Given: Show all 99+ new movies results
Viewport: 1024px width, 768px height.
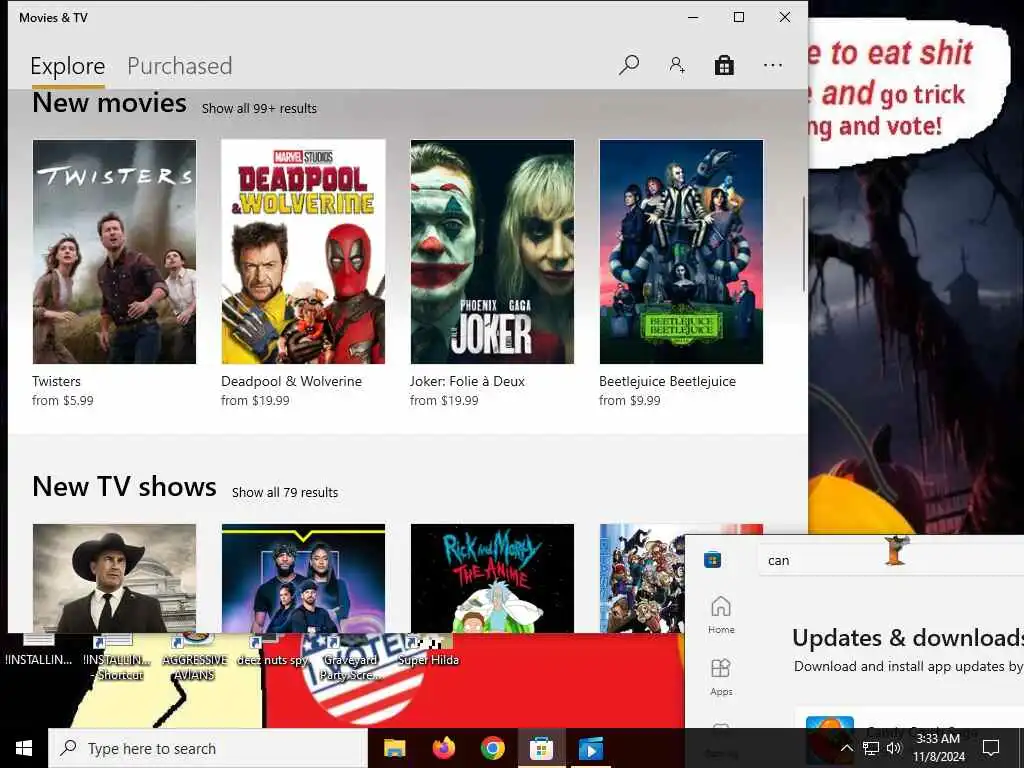Looking at the screenshot, I should pos(259,108).
